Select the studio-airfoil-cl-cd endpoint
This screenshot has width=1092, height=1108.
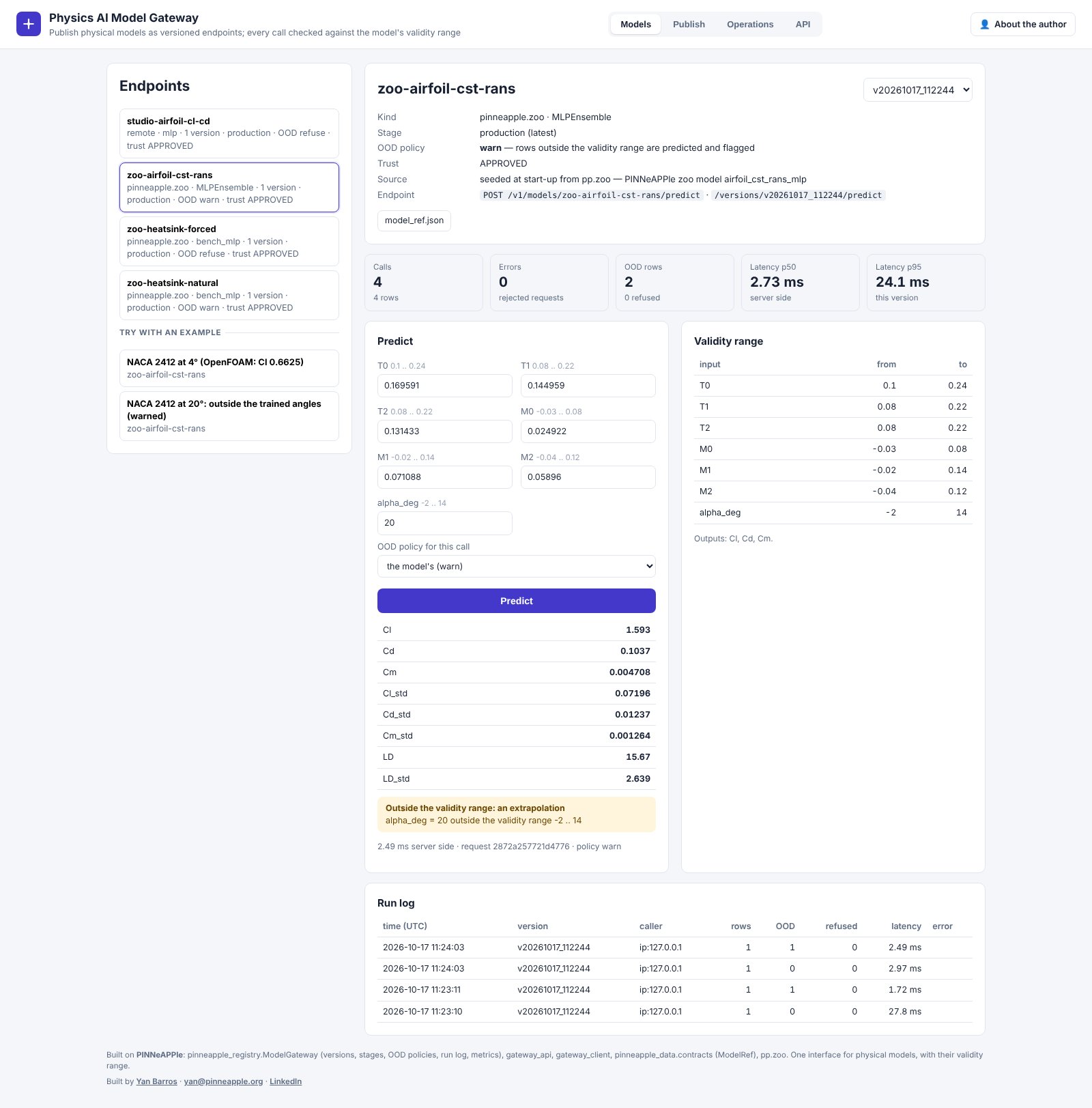pyautogui.click(x=229, y=133)
